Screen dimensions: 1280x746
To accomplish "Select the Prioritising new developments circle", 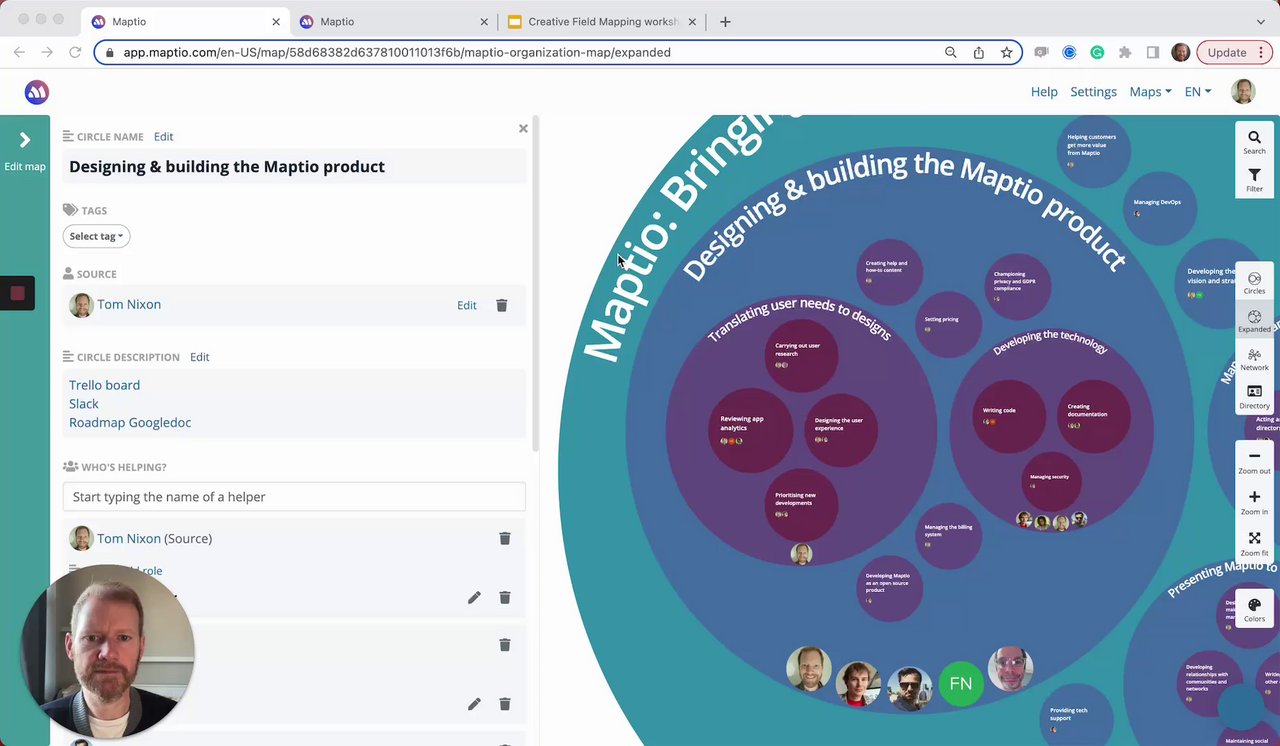I will (x=802, y=504).
